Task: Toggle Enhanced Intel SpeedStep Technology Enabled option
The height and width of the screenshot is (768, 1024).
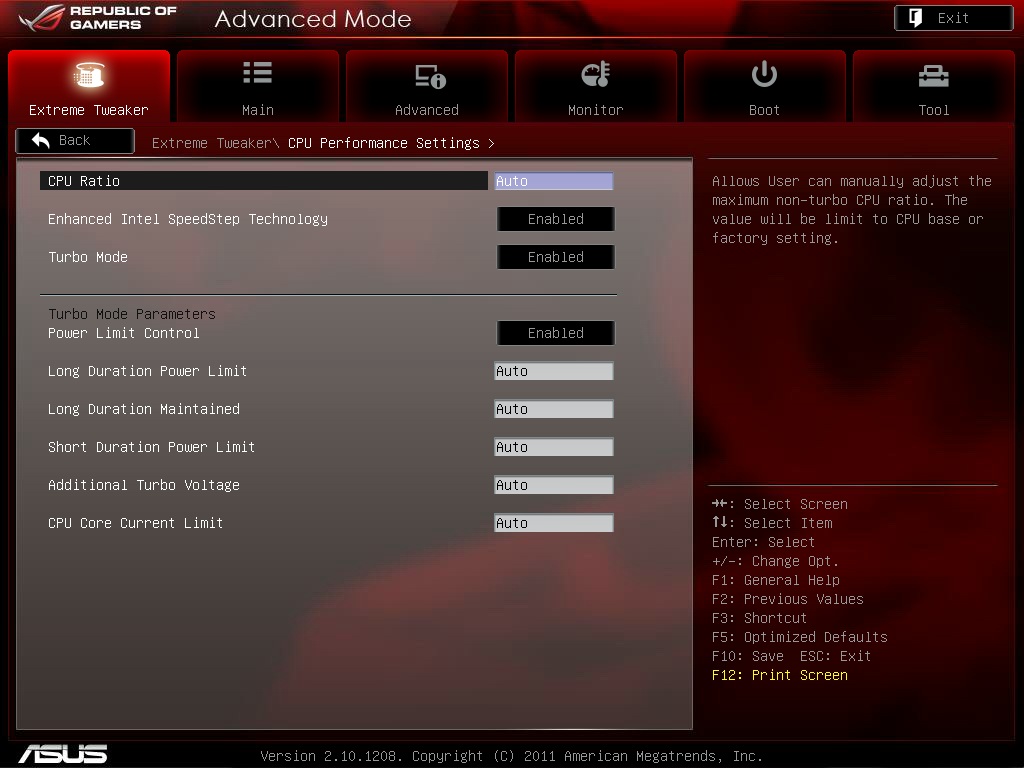Action: [556, 219]
